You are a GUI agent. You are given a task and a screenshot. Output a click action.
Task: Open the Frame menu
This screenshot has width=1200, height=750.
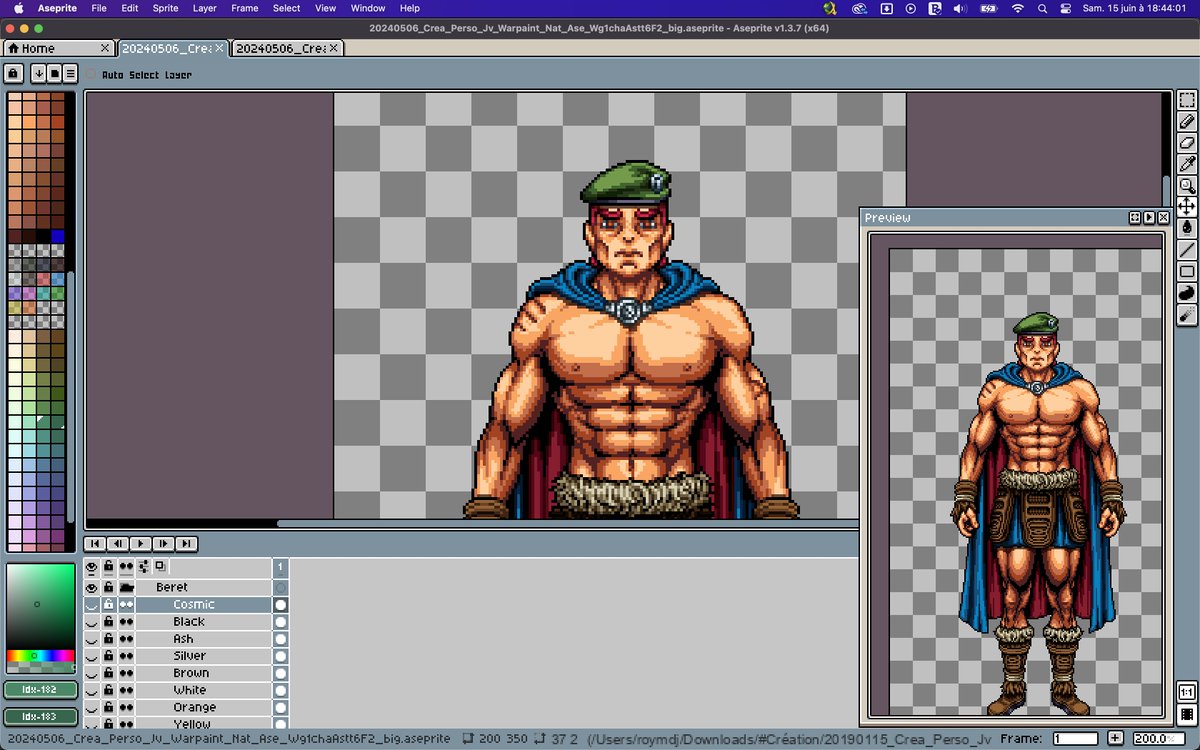coord(244,8)
